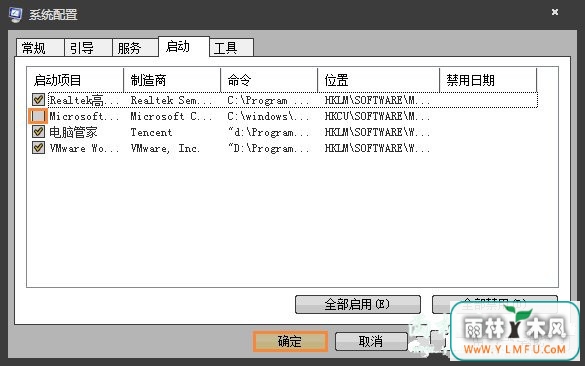Uncheck the Realtek startup item checkbox
Viewport: 585px width, 366px height.
tap(38, 100)
